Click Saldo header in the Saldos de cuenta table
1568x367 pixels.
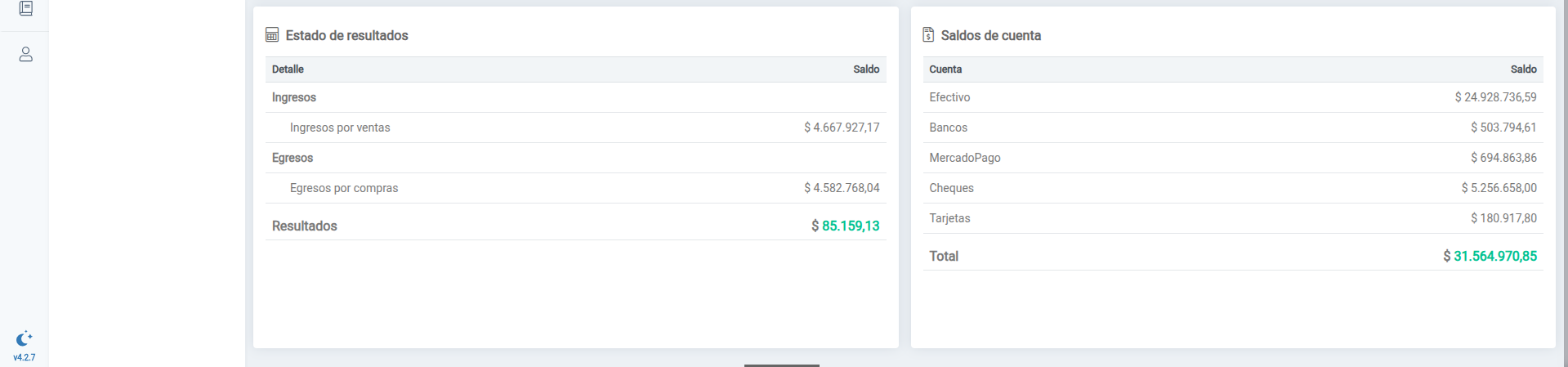pyautogui.click(x=1523, y=69)
